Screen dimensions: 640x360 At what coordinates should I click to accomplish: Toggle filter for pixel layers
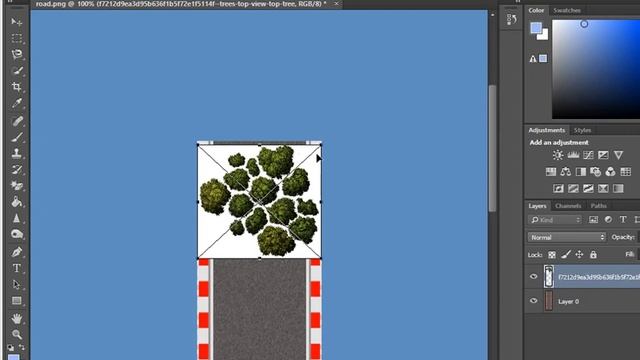(593, 220)
